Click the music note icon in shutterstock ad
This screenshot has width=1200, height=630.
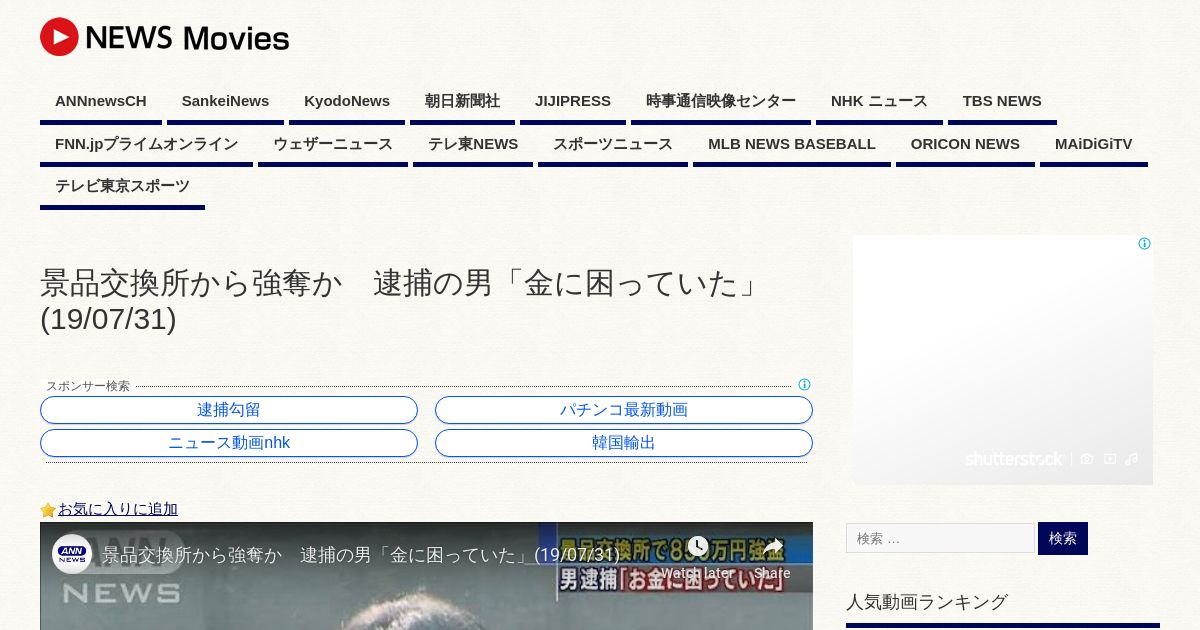click(x=1132, y=459)
